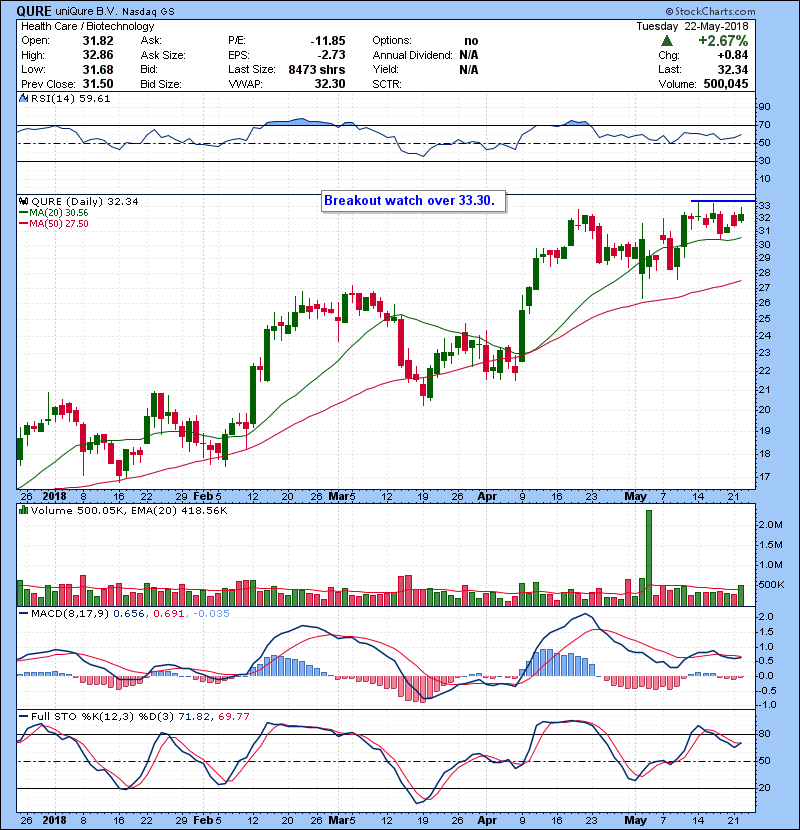Click the Volume value 500,045
Viewport: 800px width, 830px height.
(x=726, y=84)
